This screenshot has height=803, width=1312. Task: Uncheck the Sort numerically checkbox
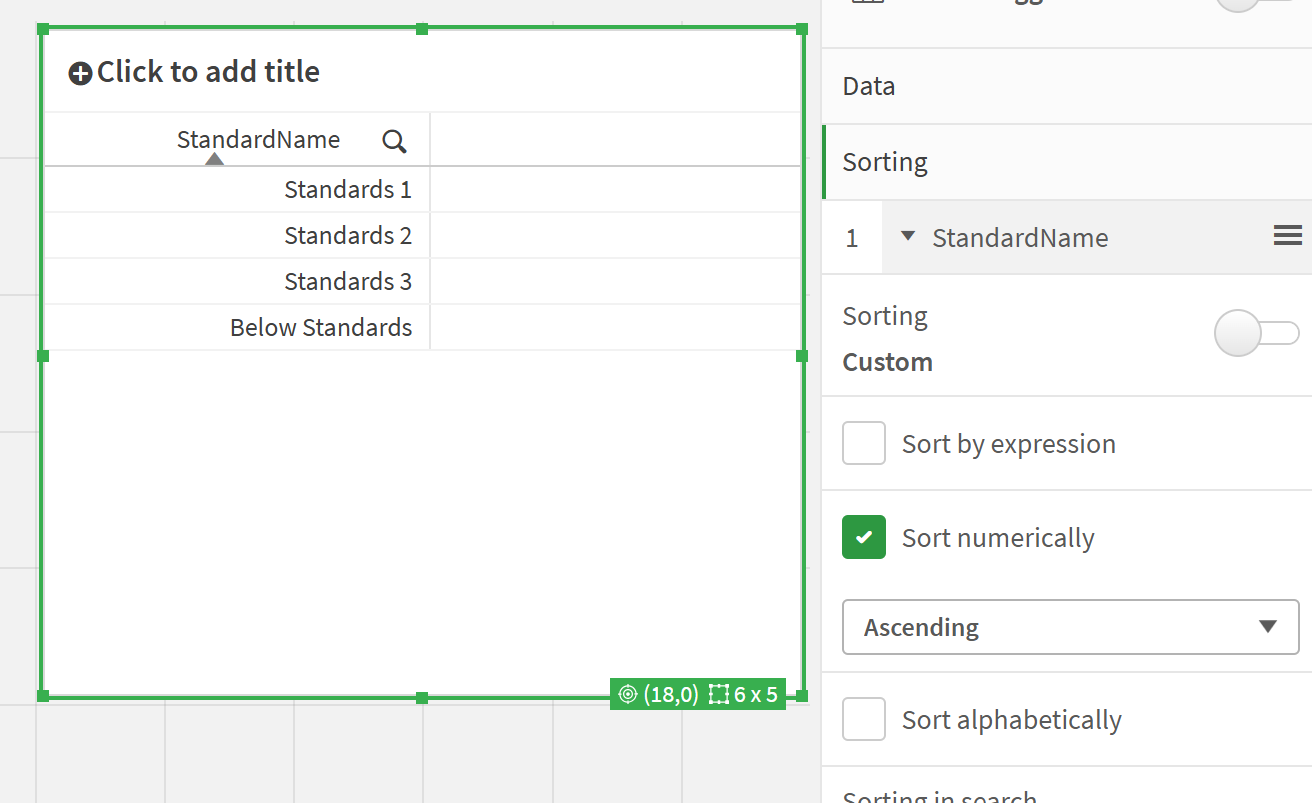tap(864, 537)
